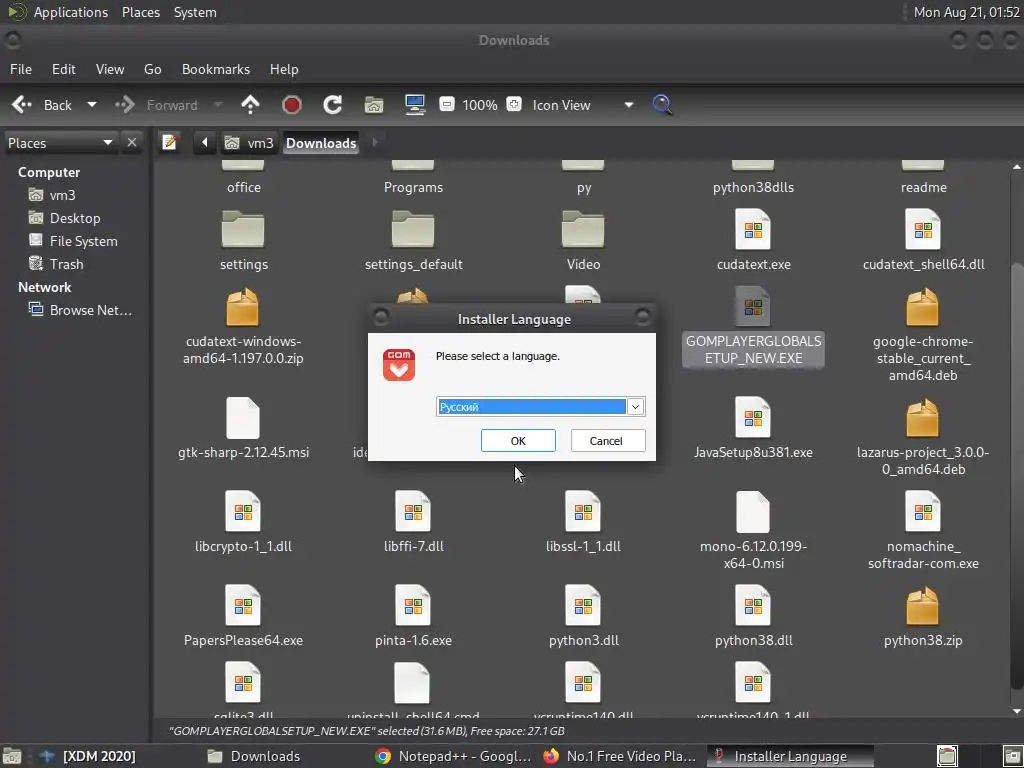The width and height of the screenshot is (1024, 768).
Task: Reload the current folder
Action: (332, 105)
